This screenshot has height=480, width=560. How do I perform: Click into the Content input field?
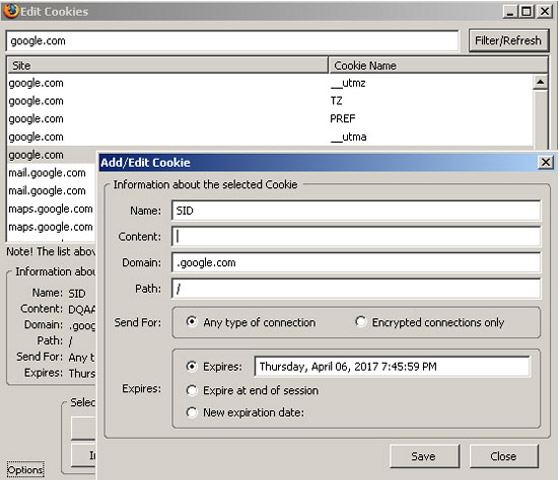pyautogui.click(x=356, y=236)
